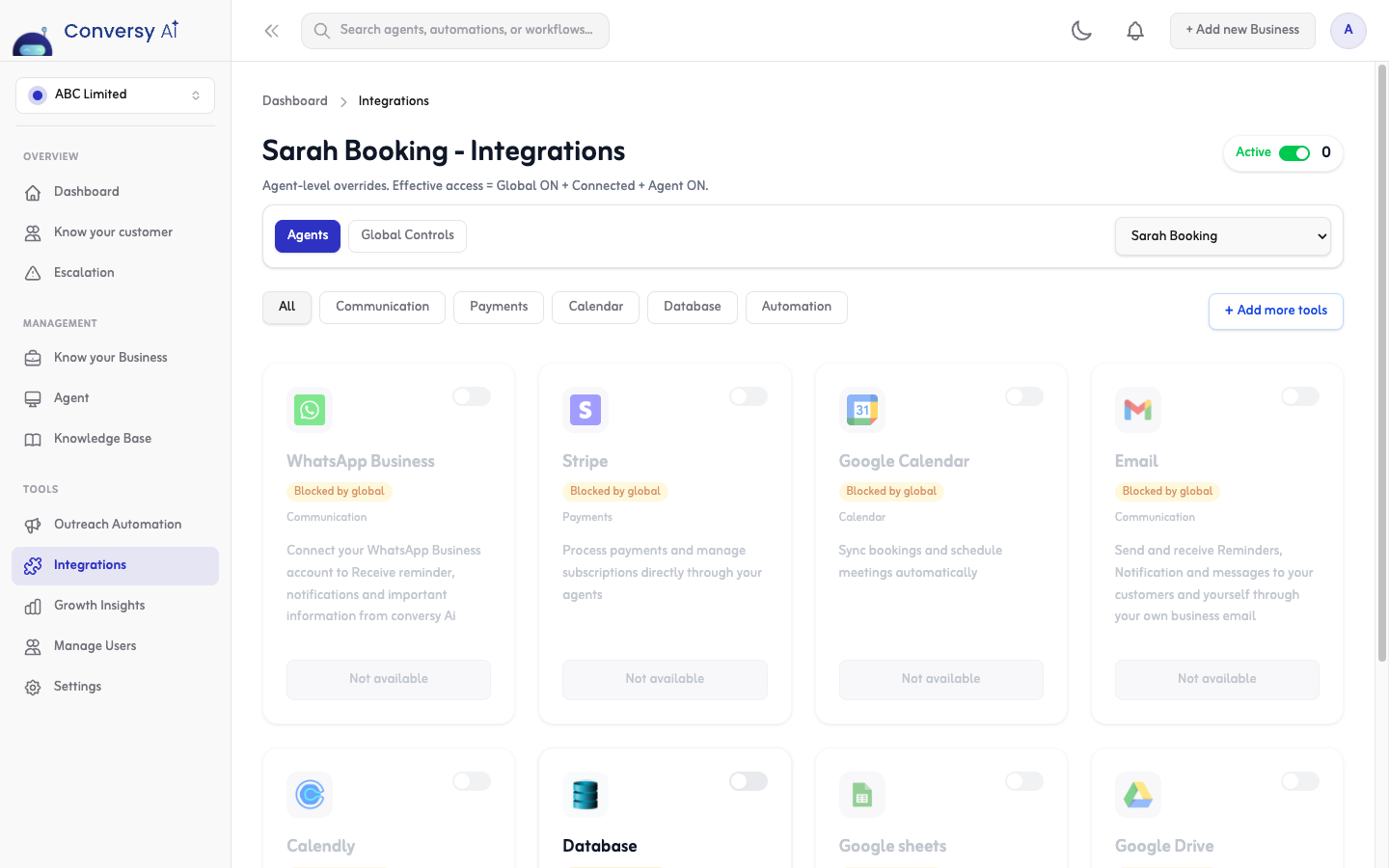Select the Agents tab
The image size is (1389, 868).
308,235
